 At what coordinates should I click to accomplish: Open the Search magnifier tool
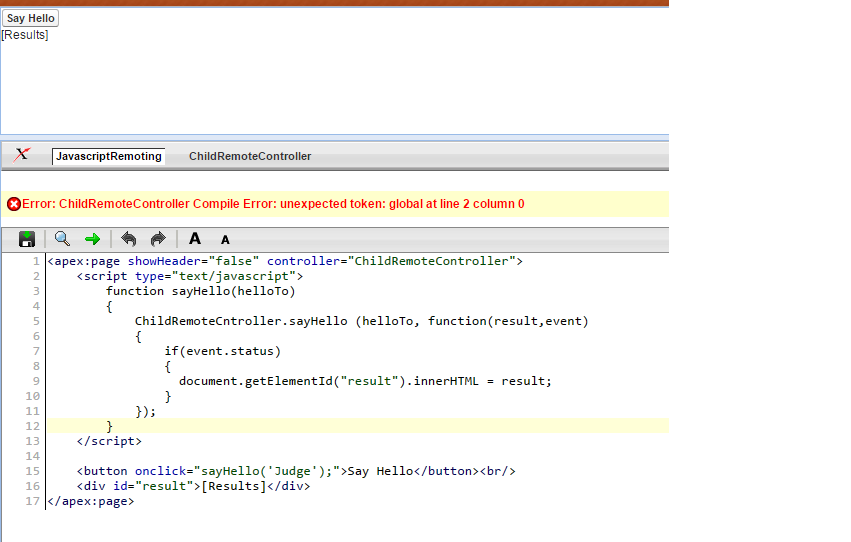[62, 239]
